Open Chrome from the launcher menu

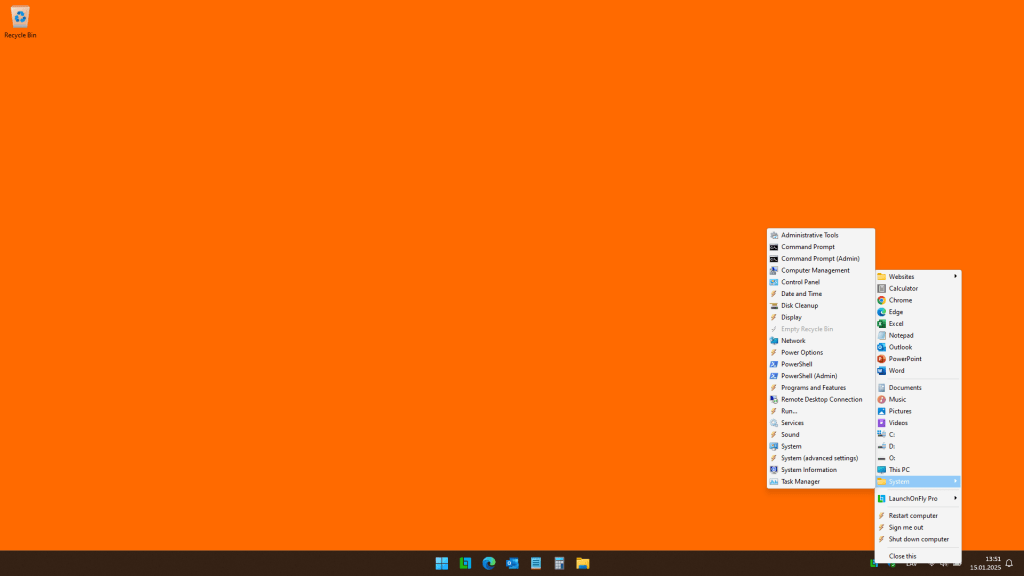coord(900,300)
